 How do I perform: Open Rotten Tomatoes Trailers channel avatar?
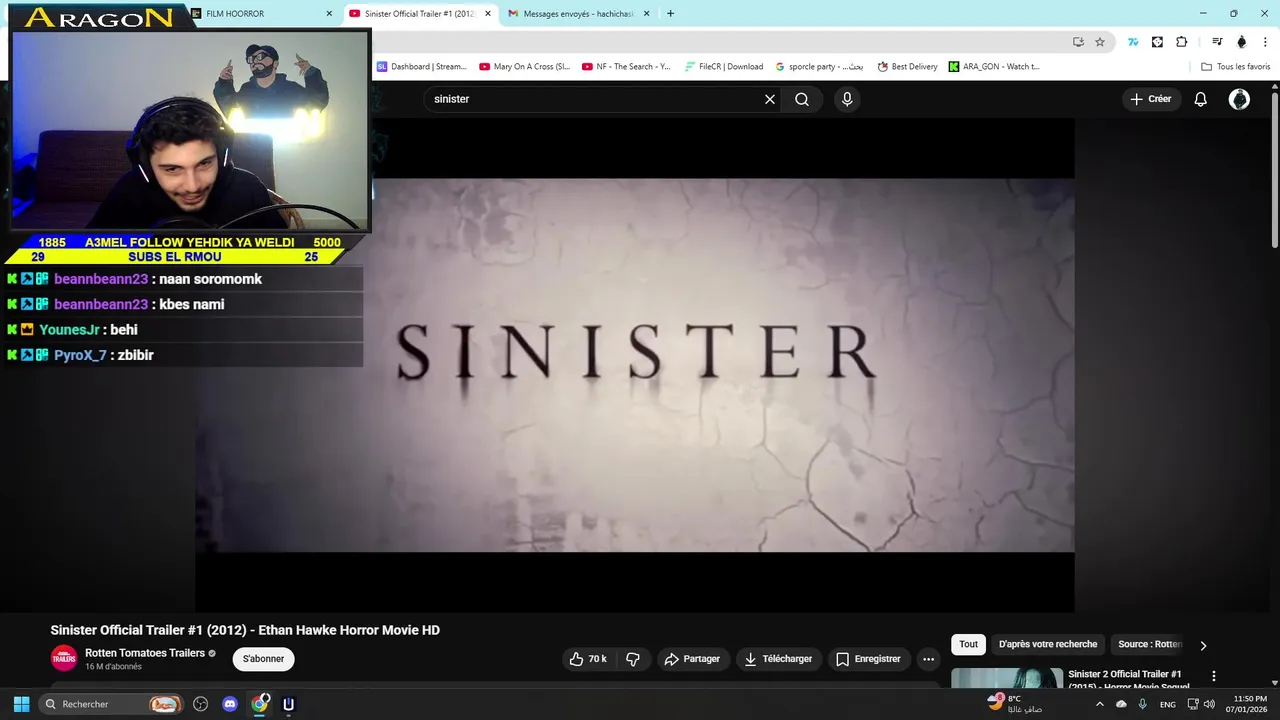point(64,658)
